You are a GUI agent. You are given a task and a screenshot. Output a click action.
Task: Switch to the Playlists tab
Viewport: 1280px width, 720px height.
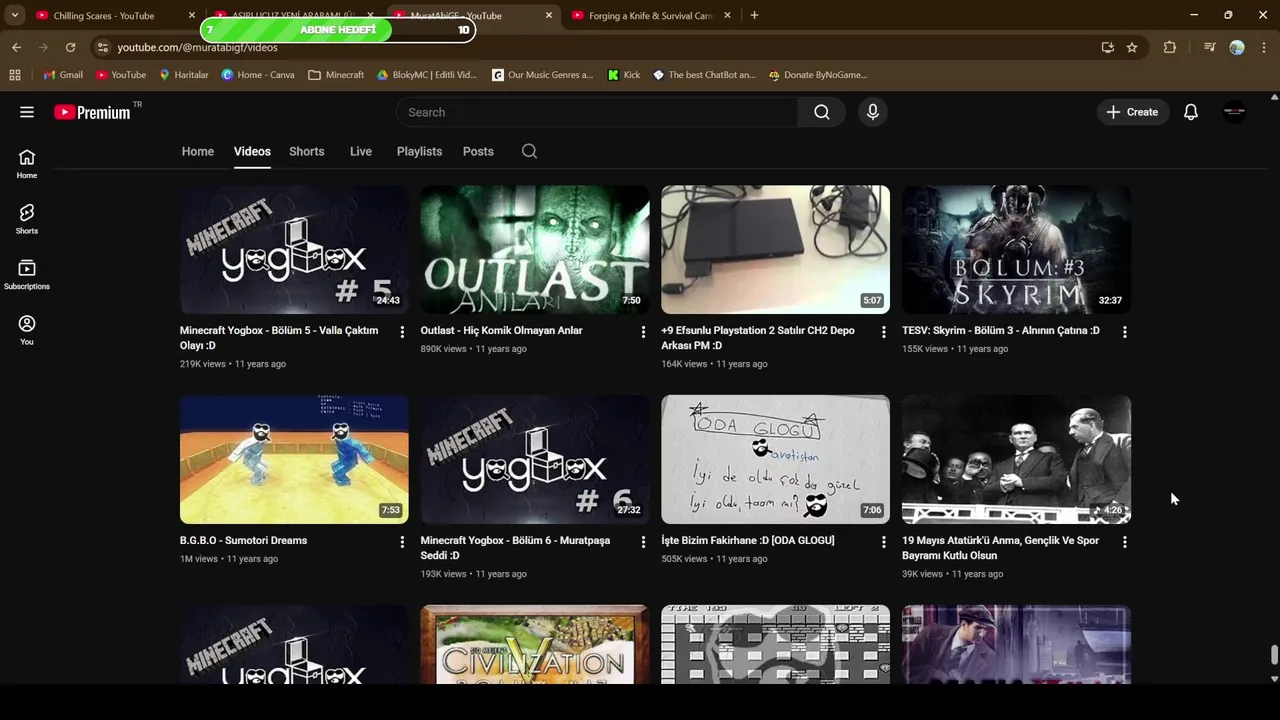(419, 151)
